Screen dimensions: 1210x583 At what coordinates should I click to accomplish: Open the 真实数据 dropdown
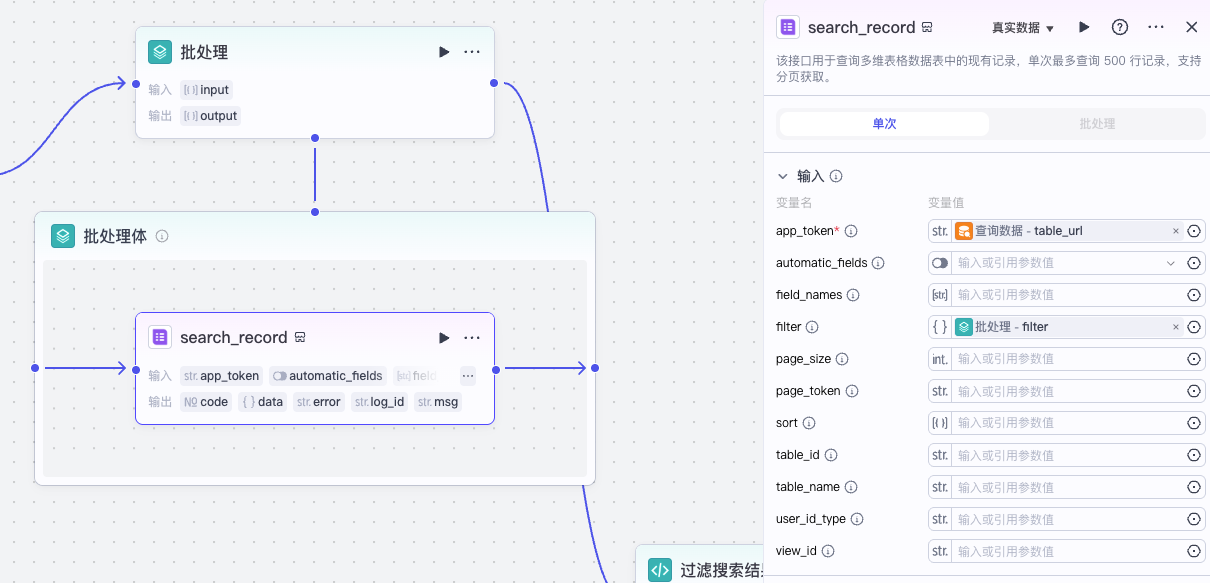(x=1023, y=28)
